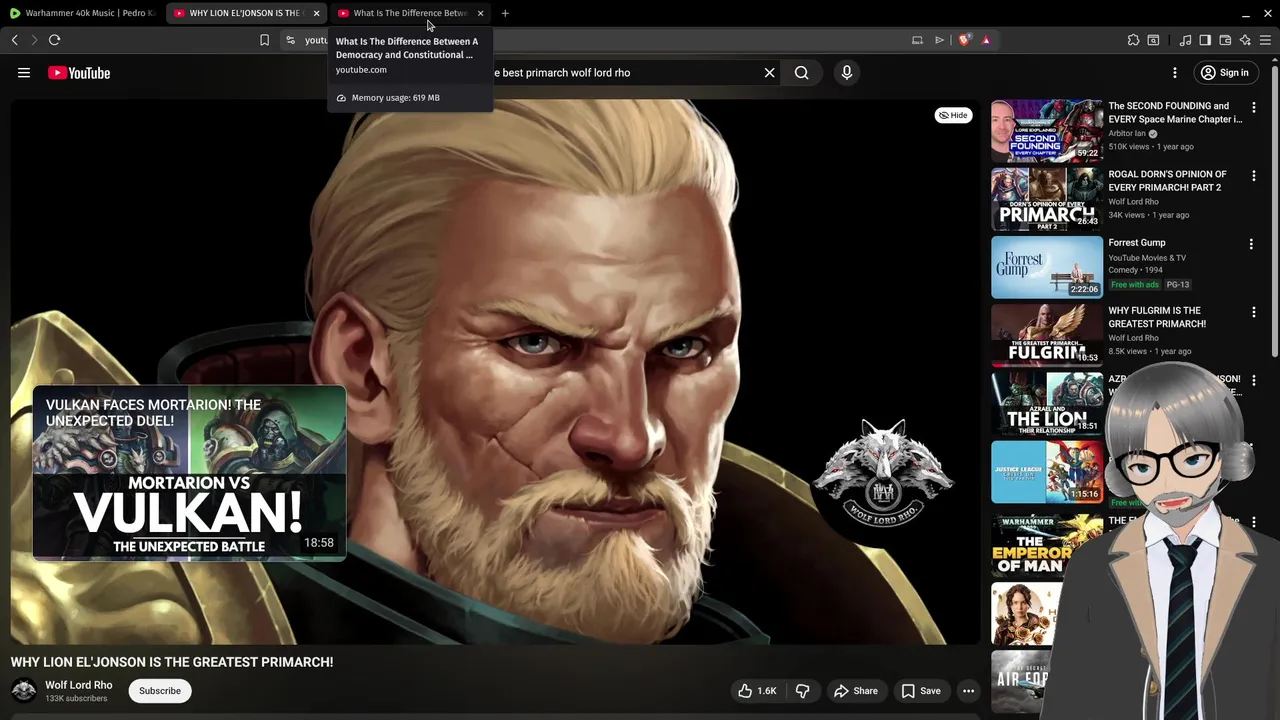
Task: Open the Wolf Lord Rho channel avatar
Action: coord(24,691)
